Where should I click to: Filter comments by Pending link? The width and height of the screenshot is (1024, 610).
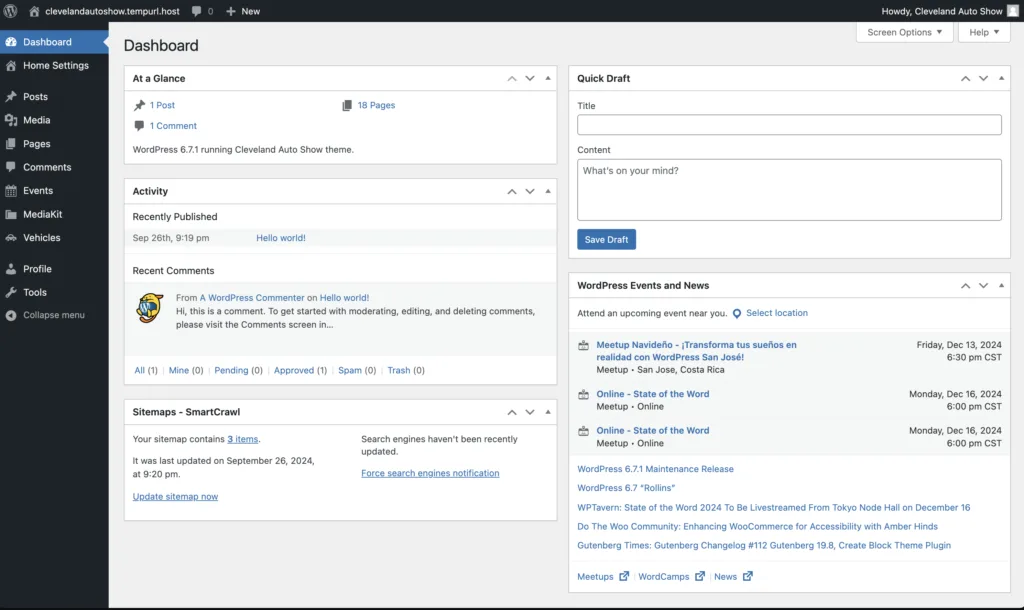(231, 370)
